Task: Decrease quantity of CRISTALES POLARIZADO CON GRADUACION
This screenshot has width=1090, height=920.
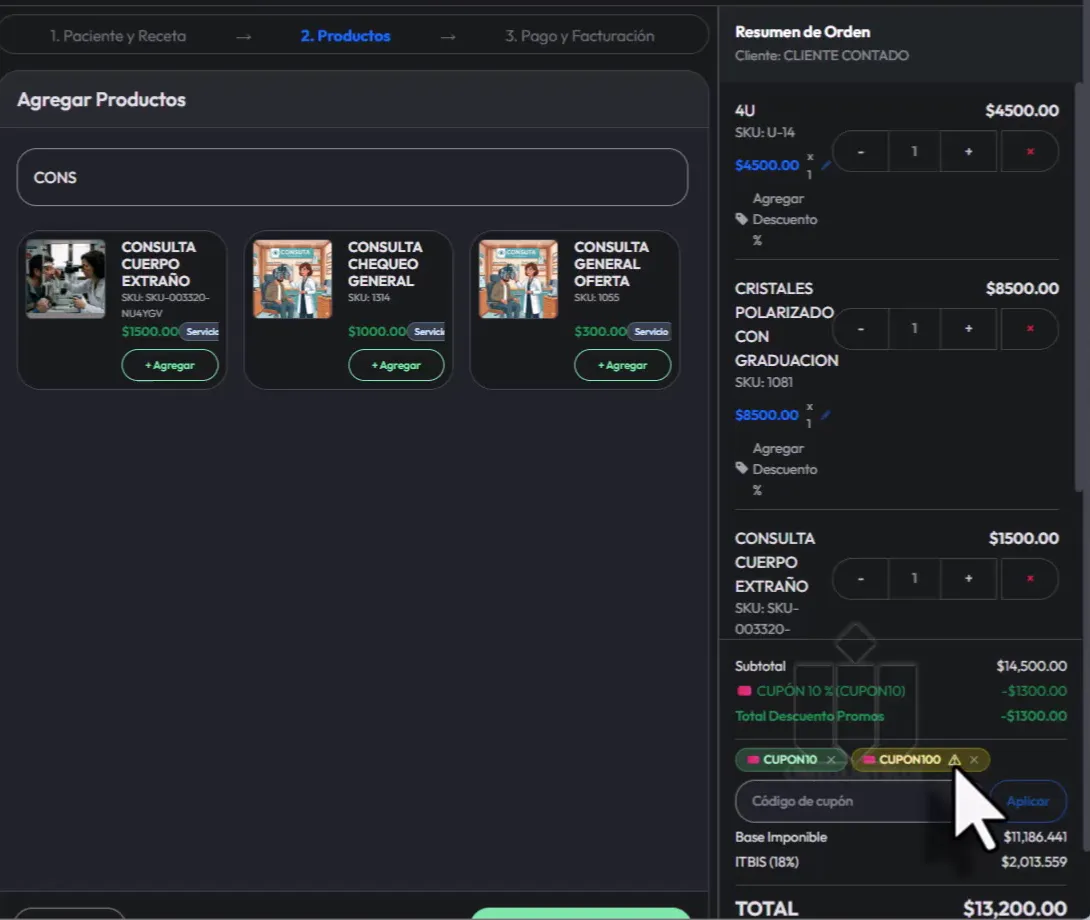Action: click(861, 328)
